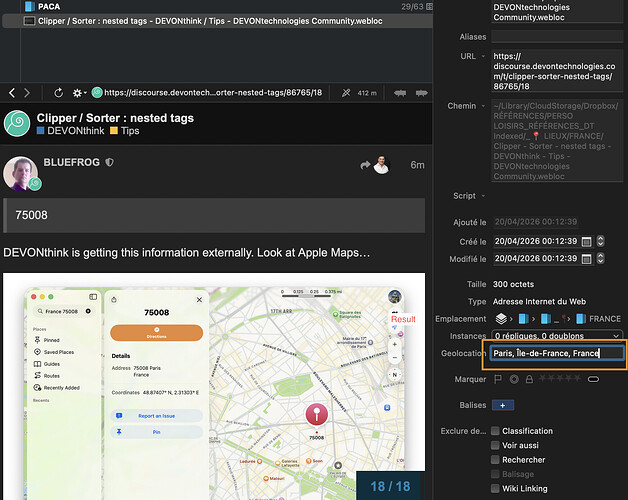Click the address bar URL text
This screenshot has width=628, height=500.
pos(213,93)
